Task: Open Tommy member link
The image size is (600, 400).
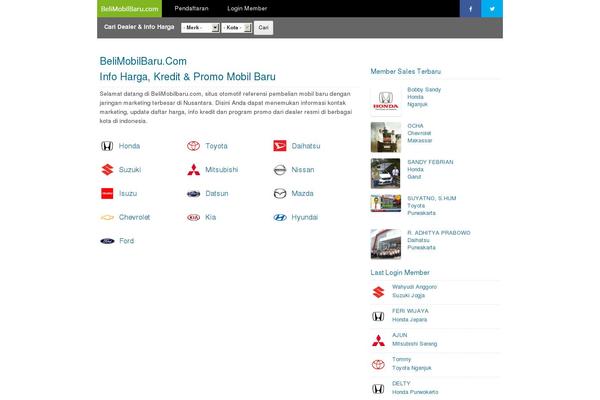Action: click(401, 359)
